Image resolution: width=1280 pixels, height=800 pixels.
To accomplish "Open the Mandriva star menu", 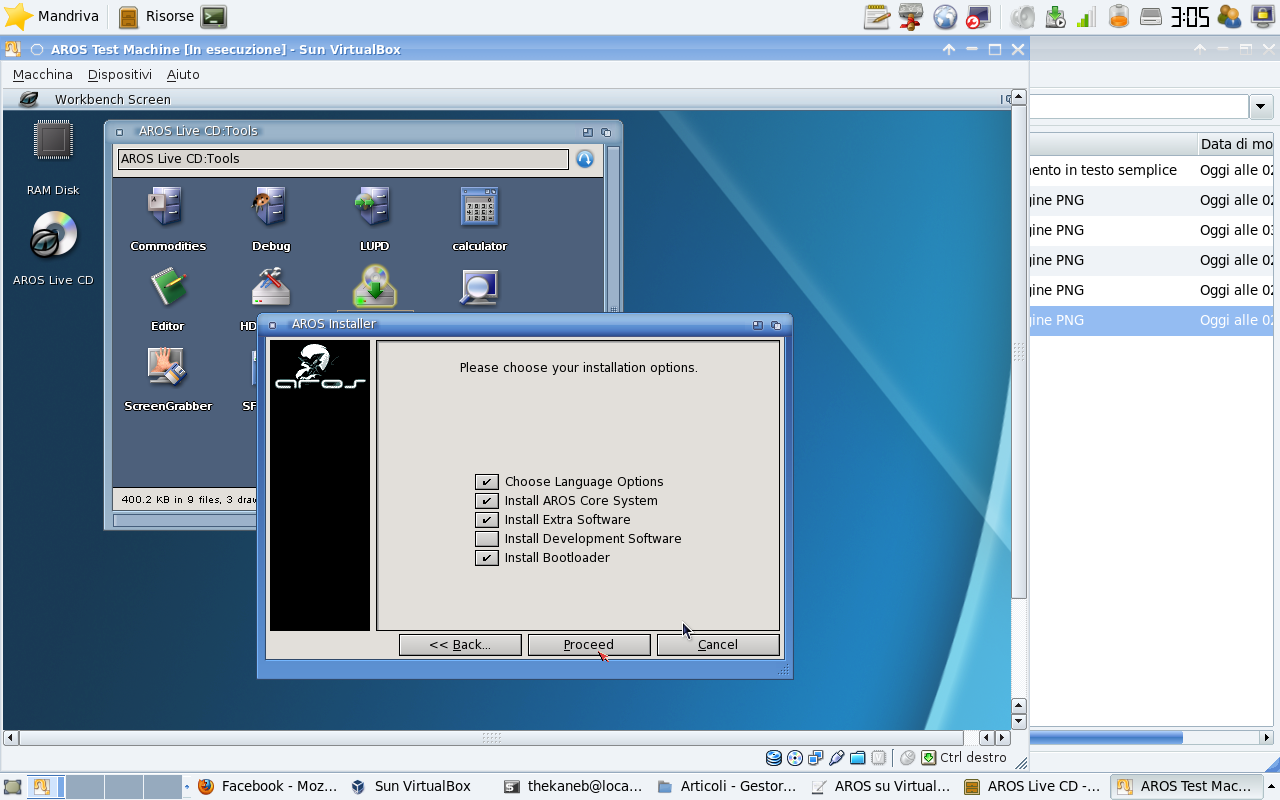I will [52, 16].
